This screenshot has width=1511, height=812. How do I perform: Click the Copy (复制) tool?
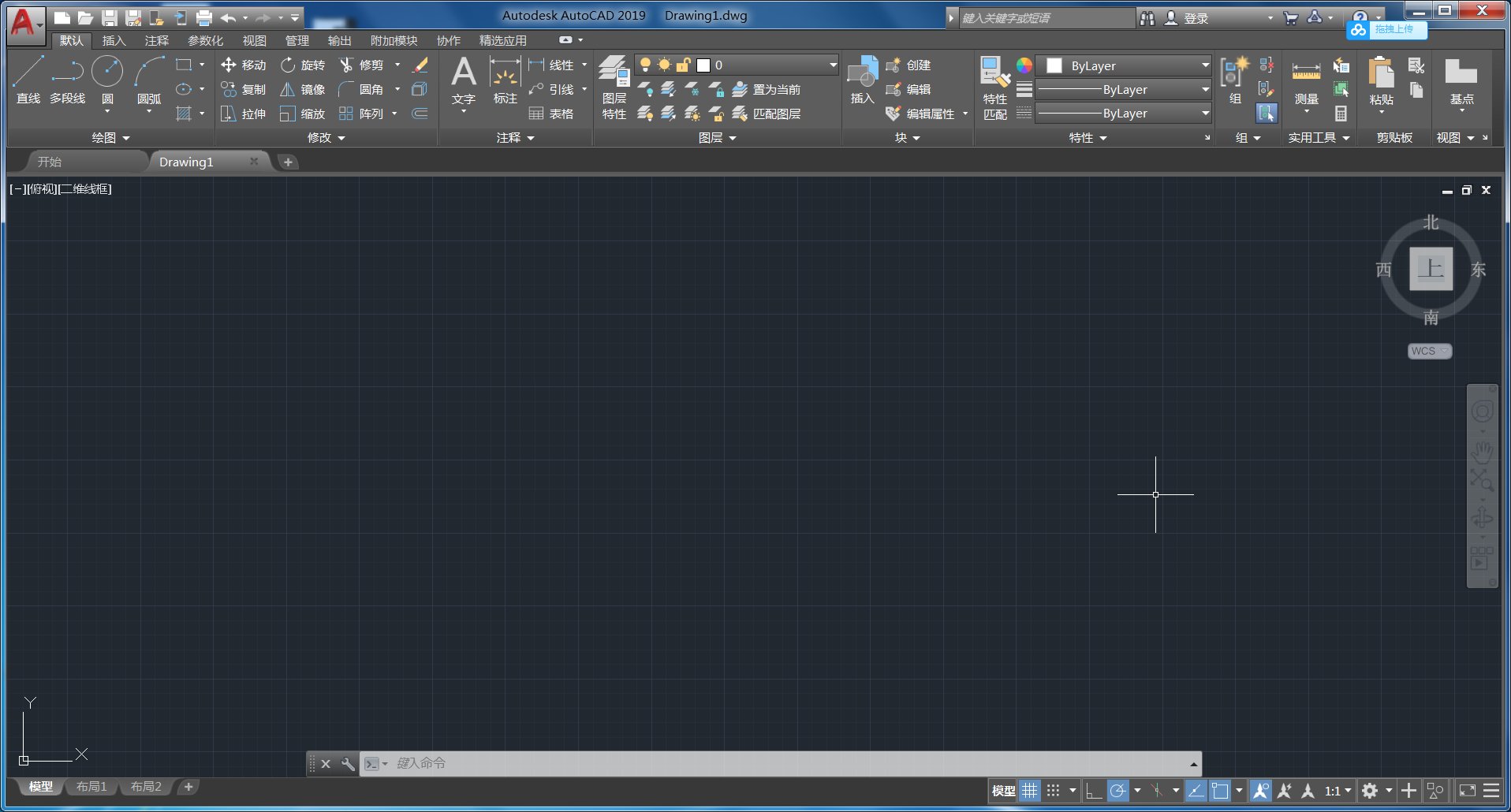[x=244, y=89]
